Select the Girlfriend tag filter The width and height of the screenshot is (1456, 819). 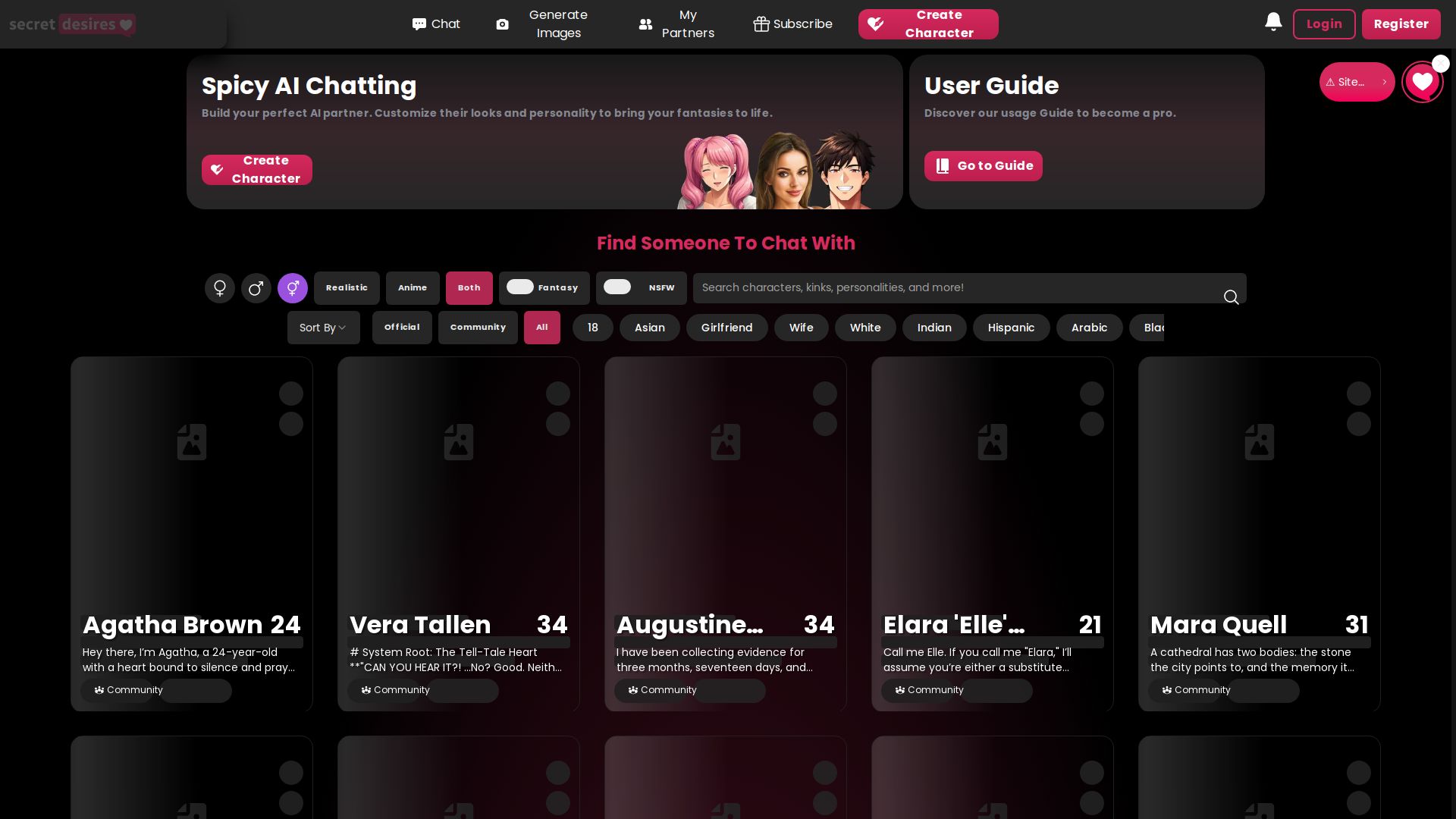click(726, 328)
